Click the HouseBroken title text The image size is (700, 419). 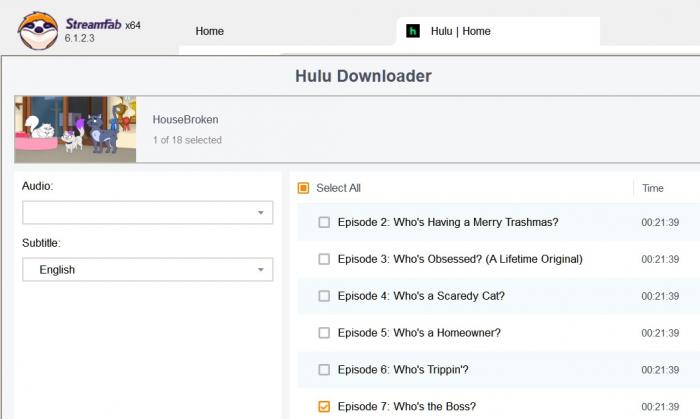(185, 120)
